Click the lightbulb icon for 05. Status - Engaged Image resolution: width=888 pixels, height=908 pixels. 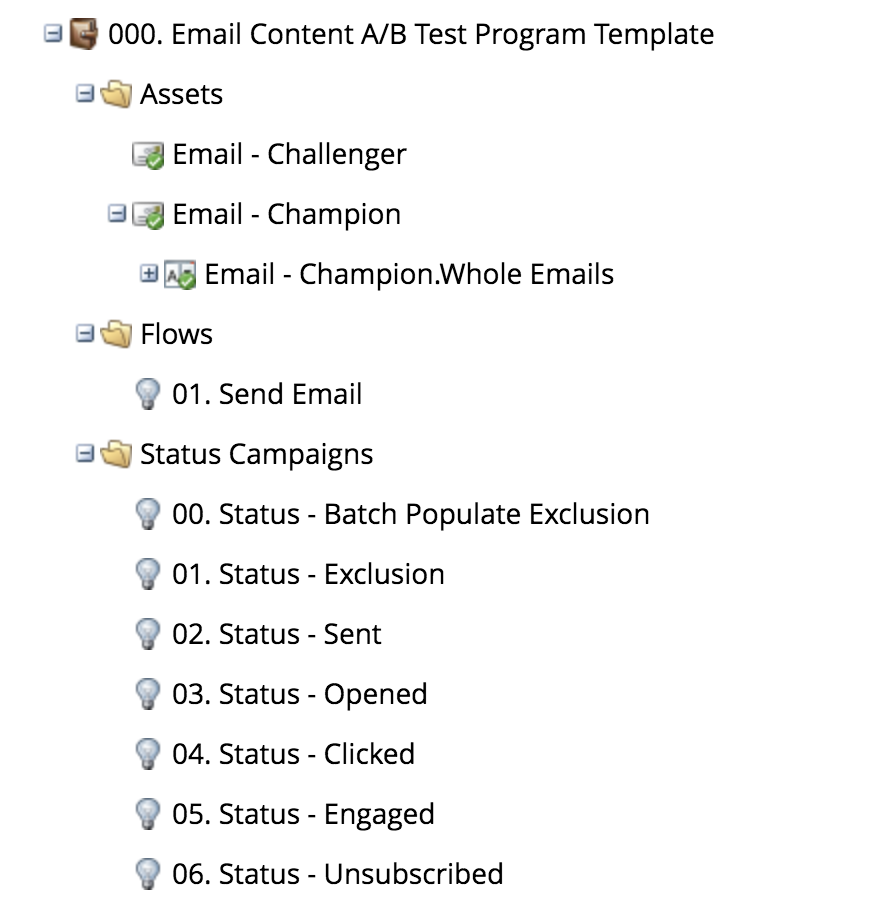point(148,815)
